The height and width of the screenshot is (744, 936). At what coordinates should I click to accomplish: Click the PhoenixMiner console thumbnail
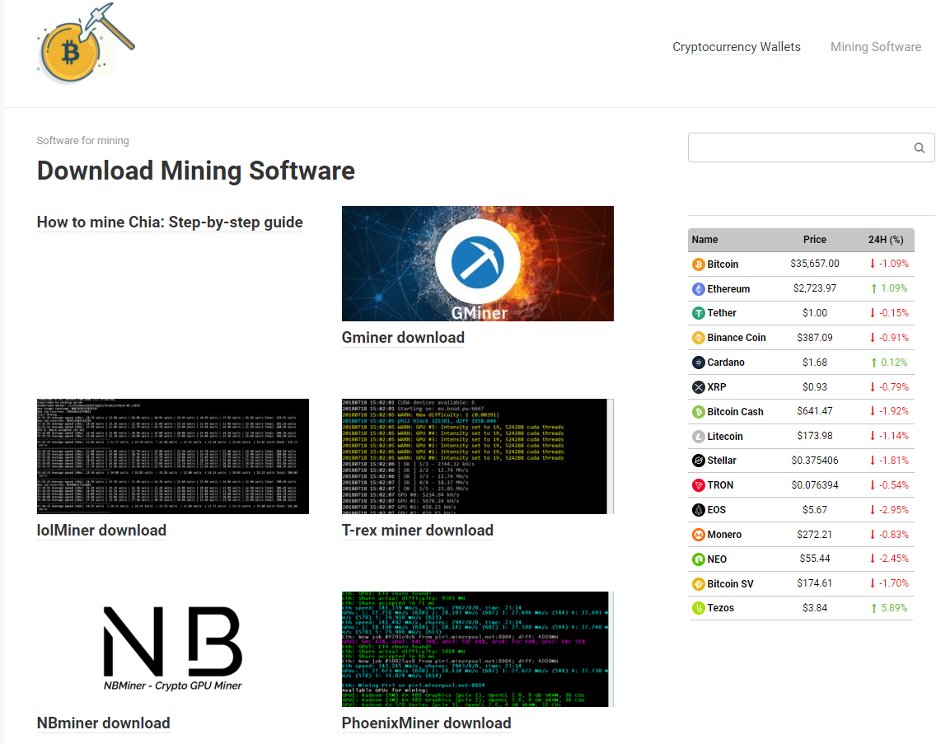tap(478, 649)
